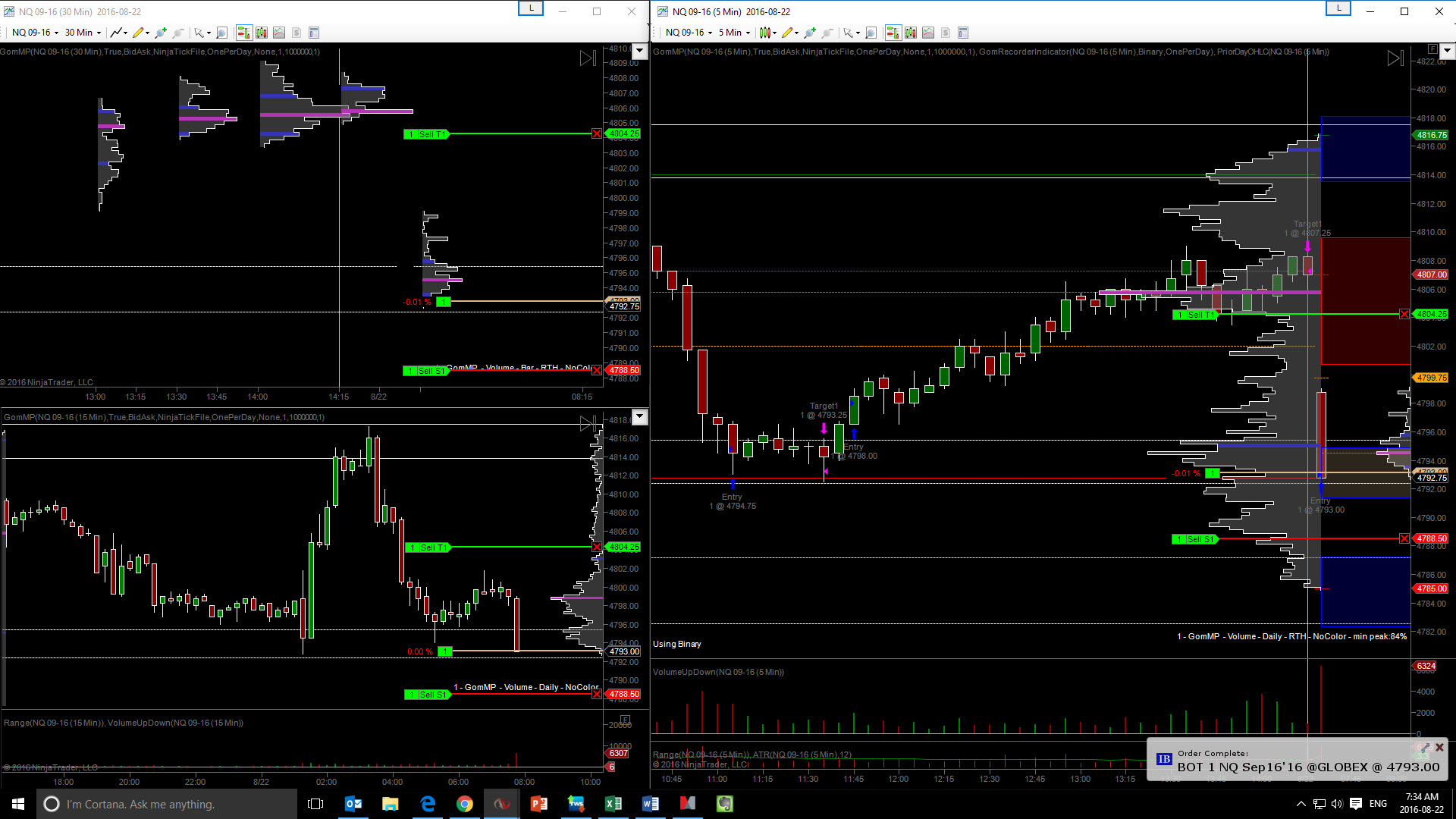Select Sell T1 order label on 5 Min chart

1194,315
